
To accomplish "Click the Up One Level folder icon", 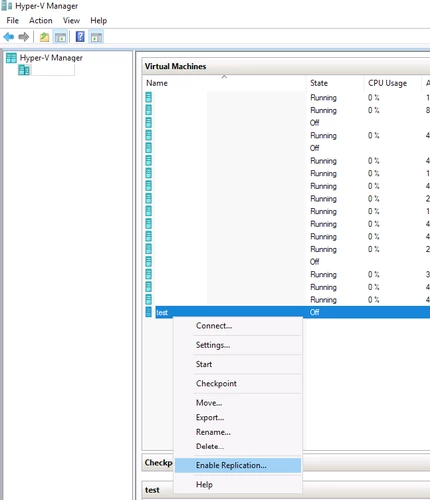I will point(44,37).
